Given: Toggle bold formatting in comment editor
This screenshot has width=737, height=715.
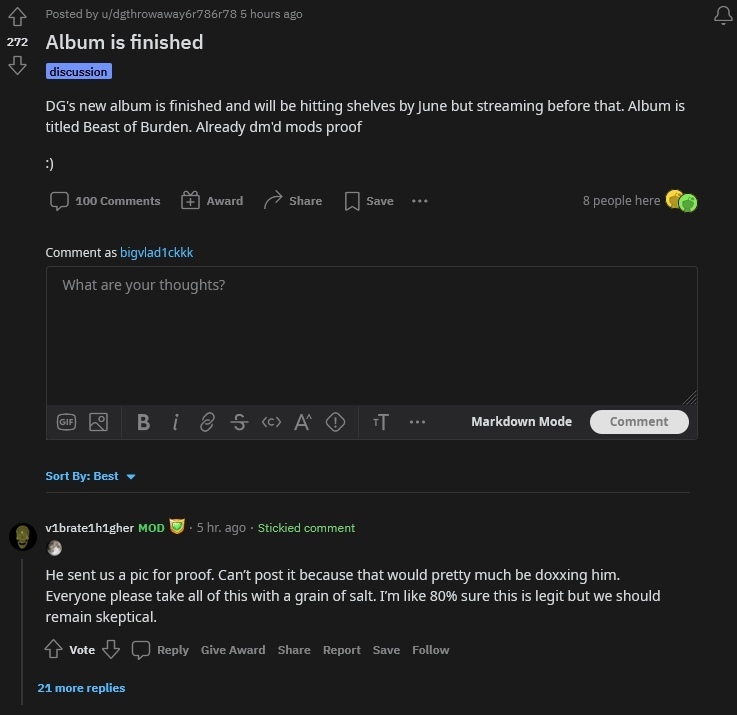Looking at the screenshot, I should pos(143,422).
